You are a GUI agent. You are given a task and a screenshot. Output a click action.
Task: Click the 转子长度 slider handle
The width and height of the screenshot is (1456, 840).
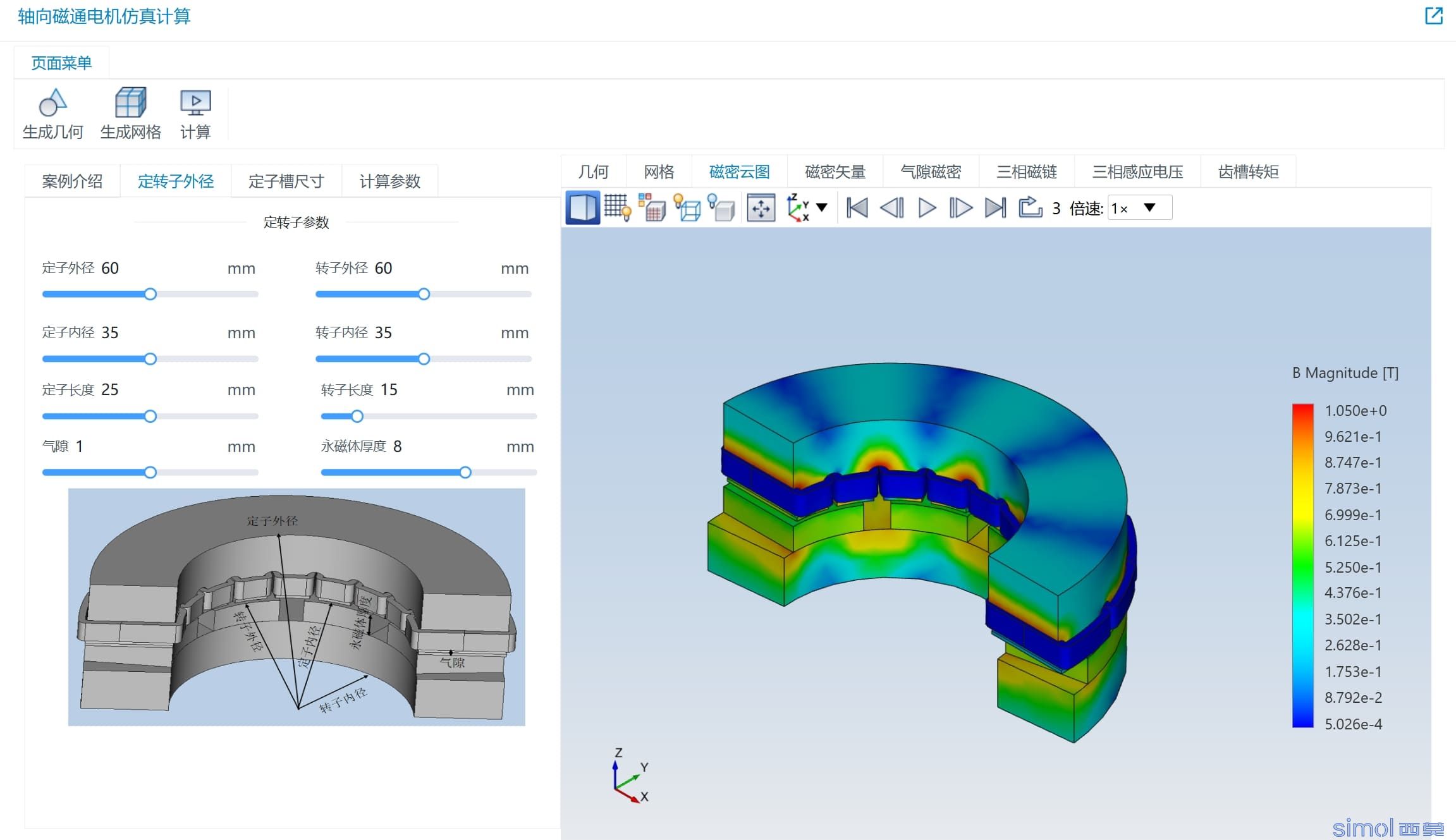click(357, 417)
